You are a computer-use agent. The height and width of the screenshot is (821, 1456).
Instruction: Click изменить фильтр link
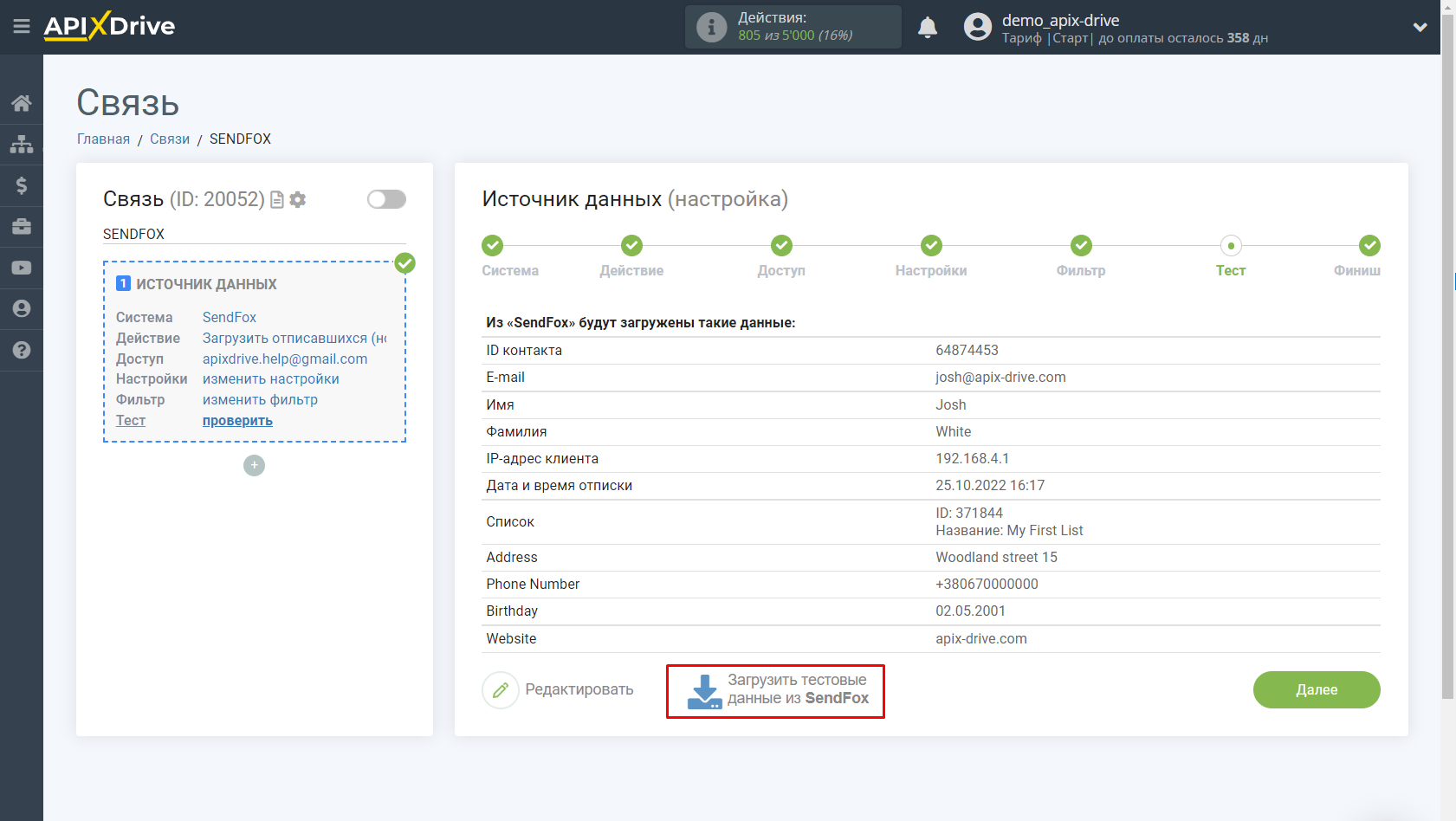[260, 399]
